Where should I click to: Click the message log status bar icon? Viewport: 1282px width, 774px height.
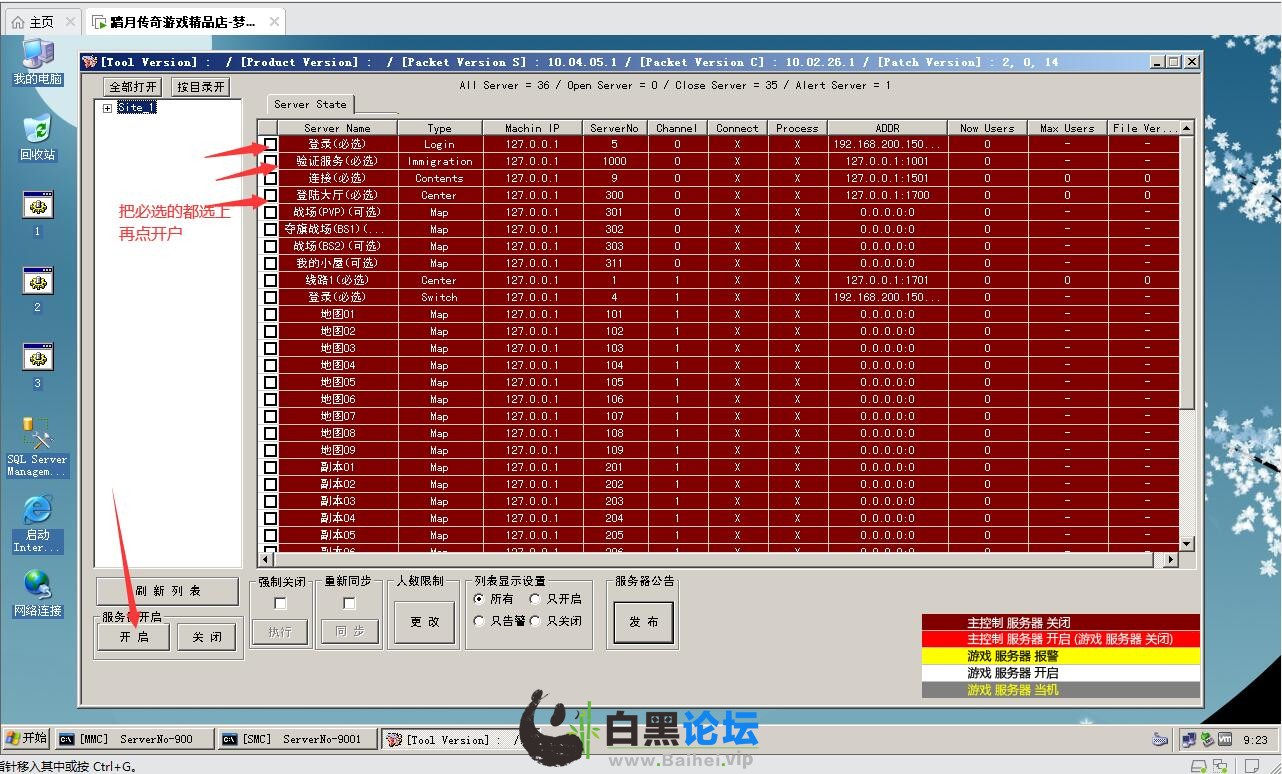[1252, 766]
